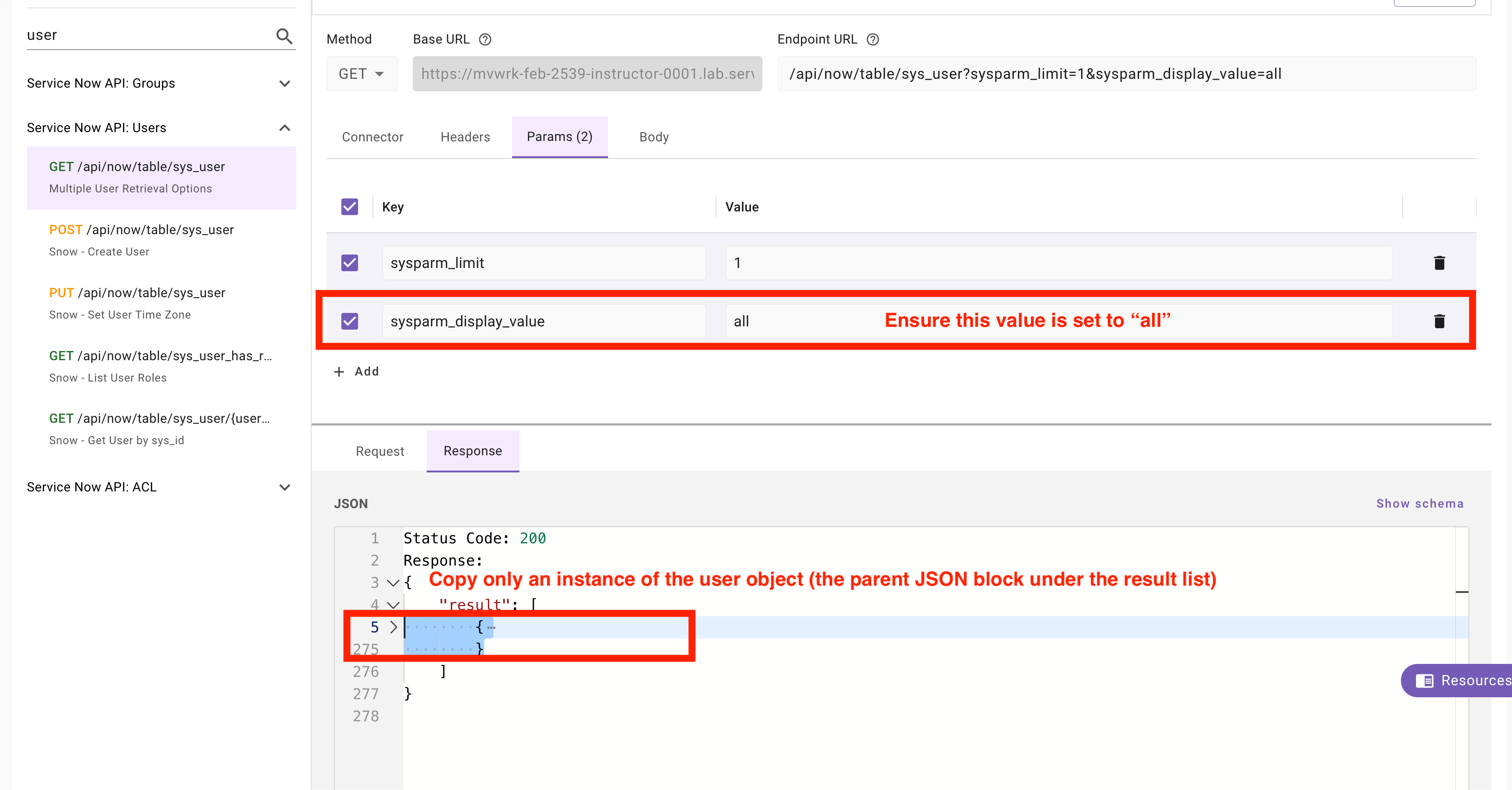Click the Endpoint URL help icon
Image resolution: width=1512 pixels, height=790 pixels.
[x=873, y=39]
